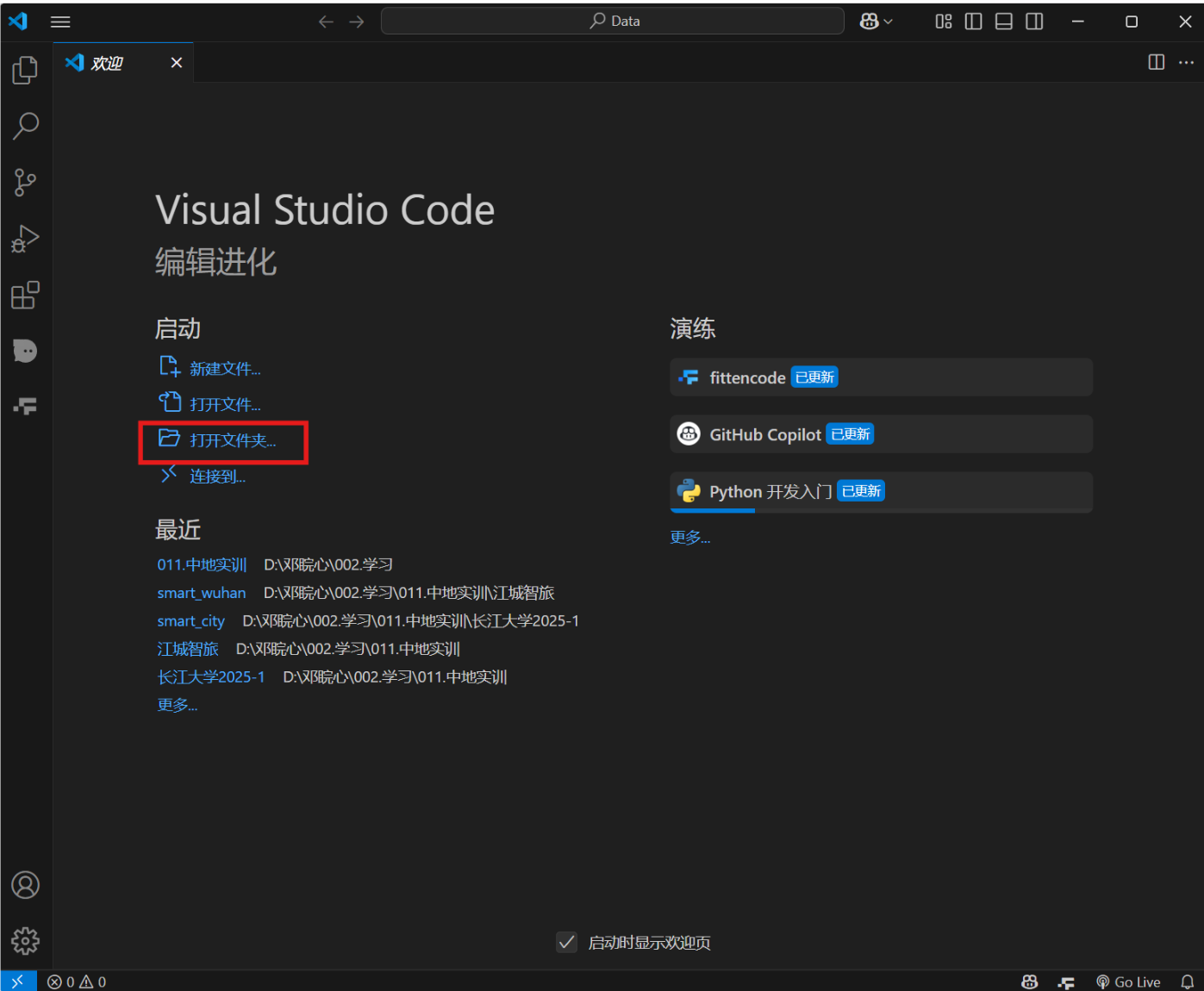Click the 编辑进化 subtitle text

(216, 262)
